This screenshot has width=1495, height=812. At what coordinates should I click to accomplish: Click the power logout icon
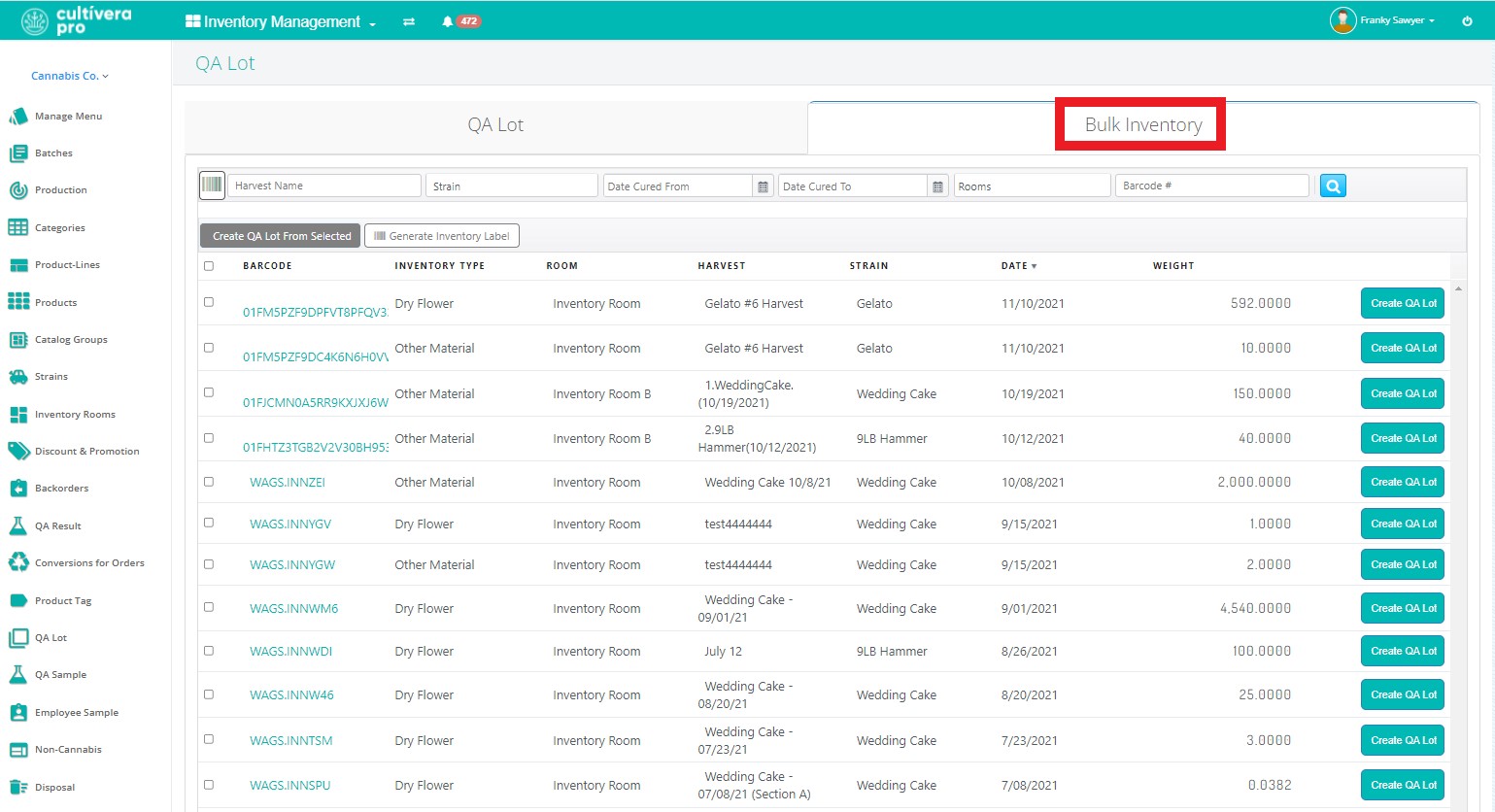click(1467, 20)
